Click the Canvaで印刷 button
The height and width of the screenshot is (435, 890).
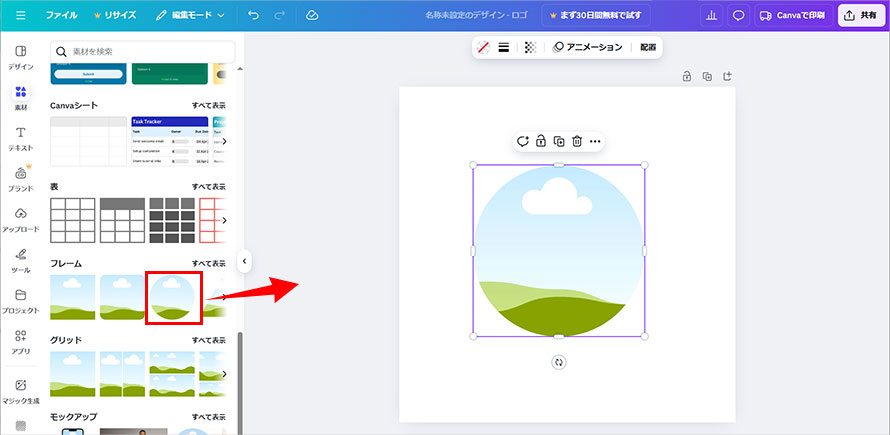click(794, 15)
